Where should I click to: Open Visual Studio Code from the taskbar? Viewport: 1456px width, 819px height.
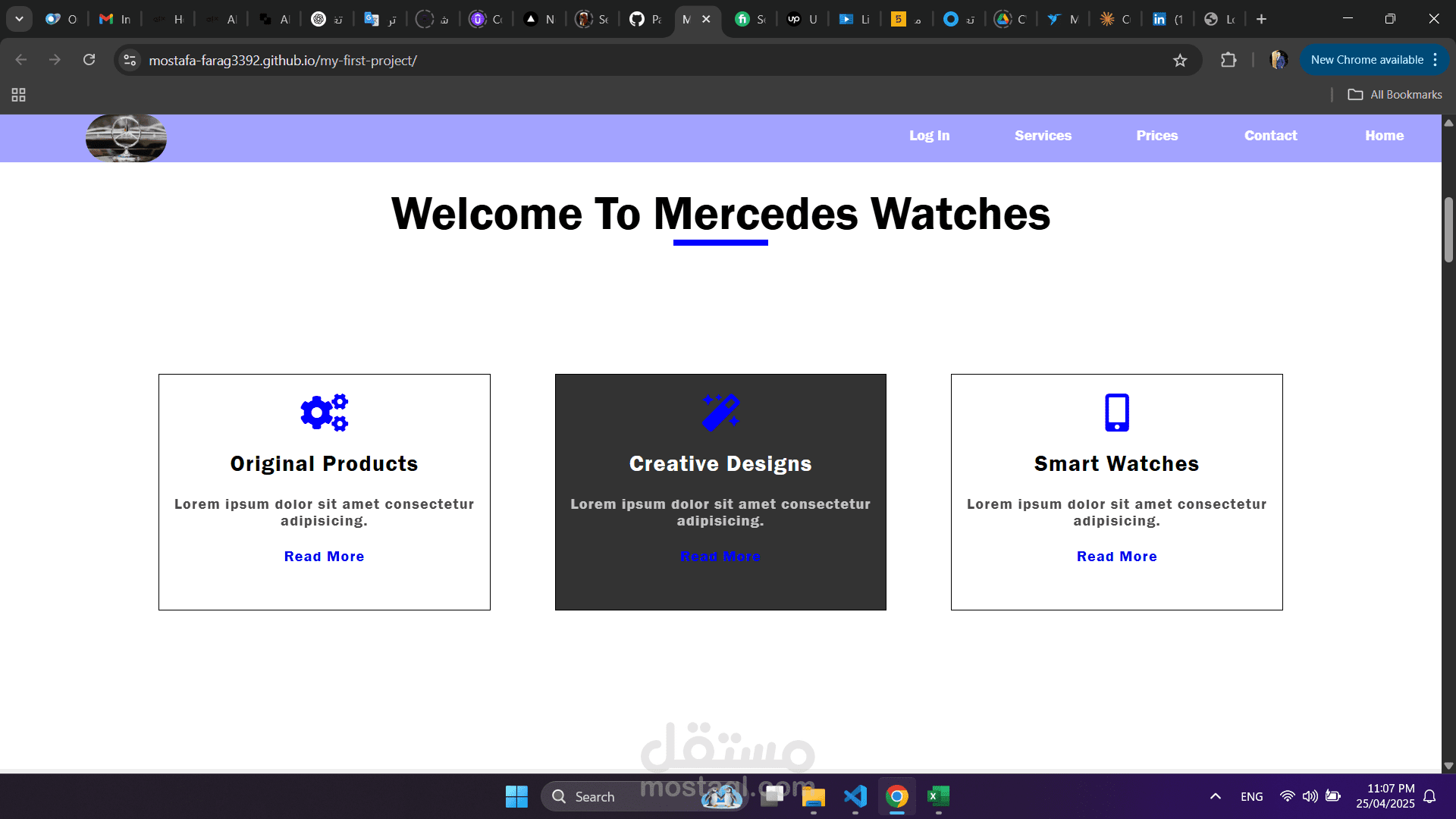tap(855, 796)
